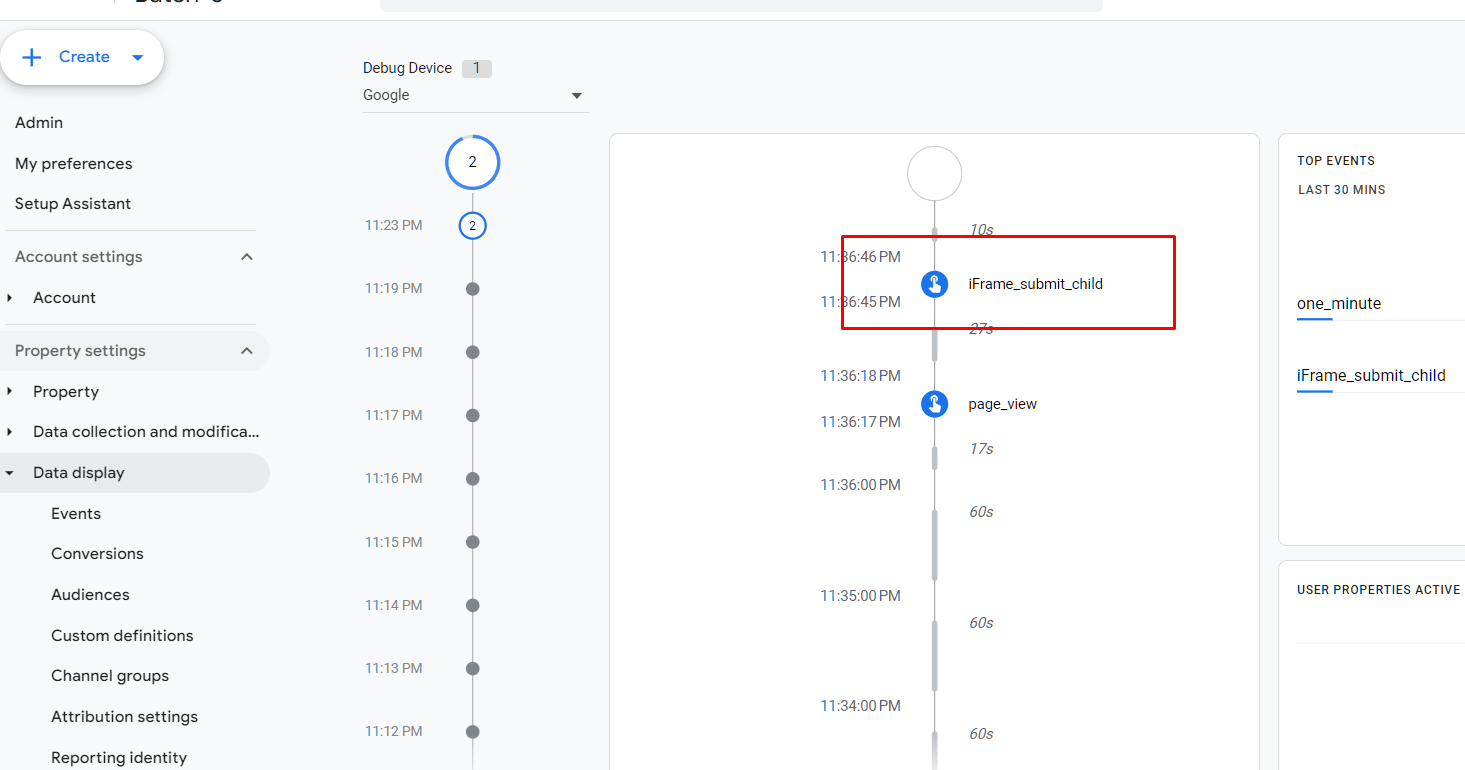Click the plus icon on Create
The height and width of the screenshot is (770, 1465).
point(32,57)
